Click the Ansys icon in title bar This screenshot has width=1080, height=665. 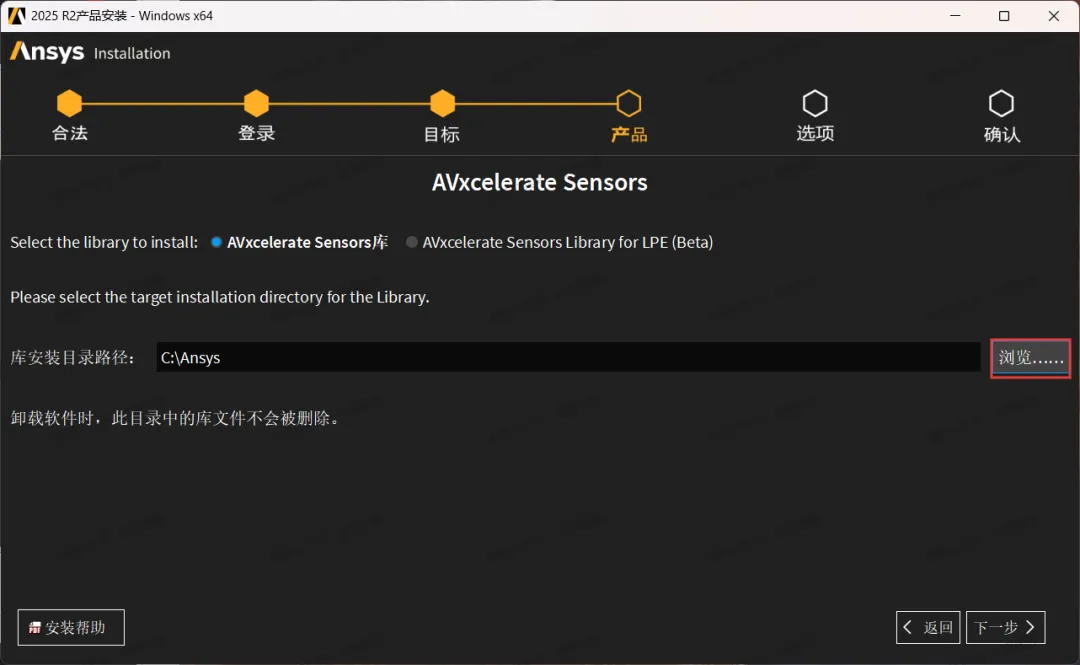click(x=17, y=15)
